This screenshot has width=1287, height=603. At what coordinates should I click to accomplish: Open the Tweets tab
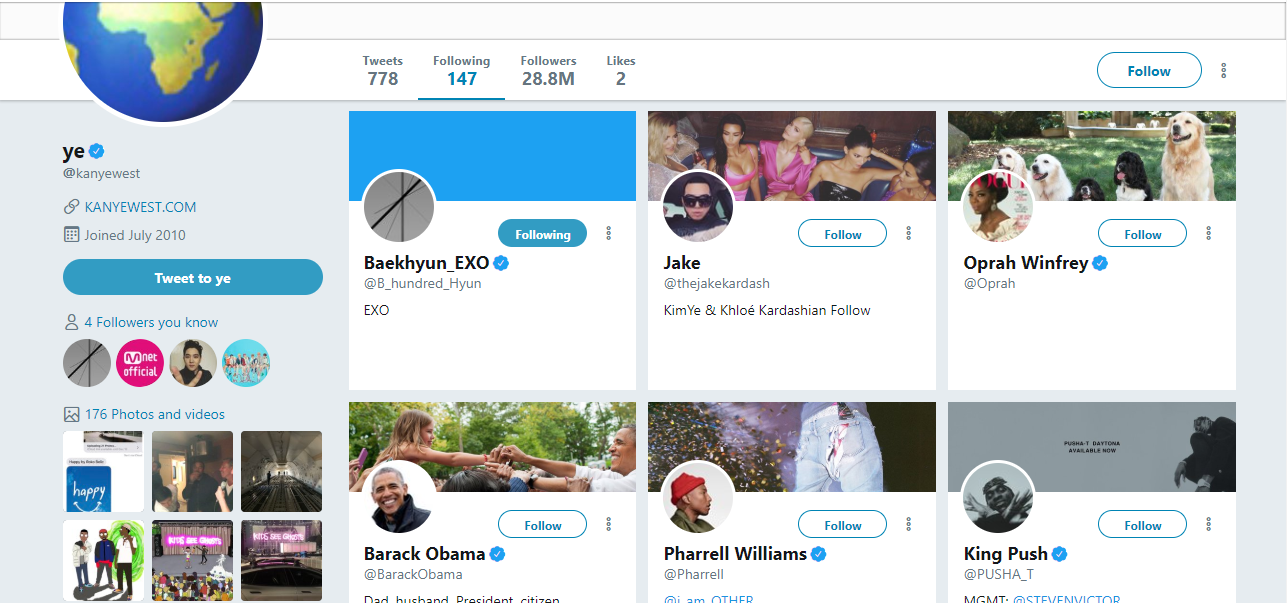click(383, 70)
